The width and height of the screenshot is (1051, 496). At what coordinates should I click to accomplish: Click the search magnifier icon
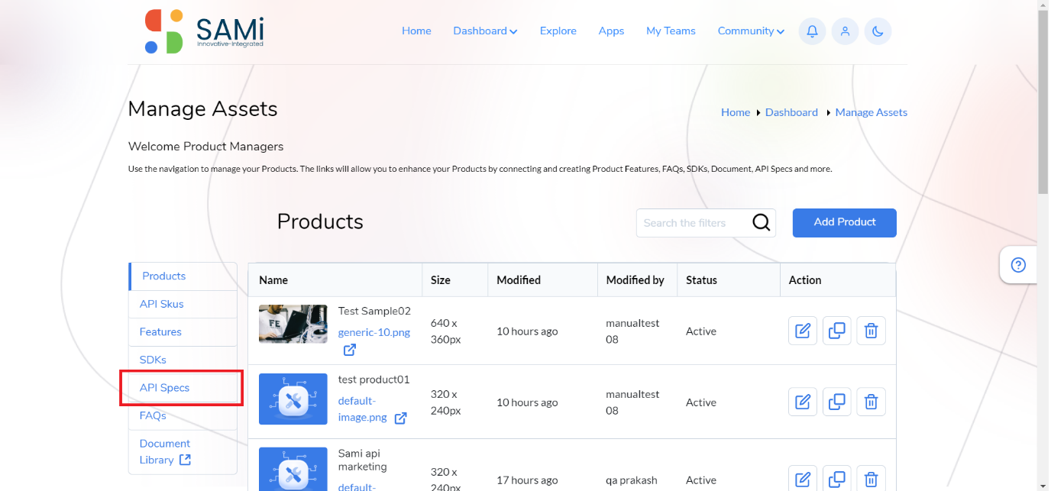[x=761, y=223]
